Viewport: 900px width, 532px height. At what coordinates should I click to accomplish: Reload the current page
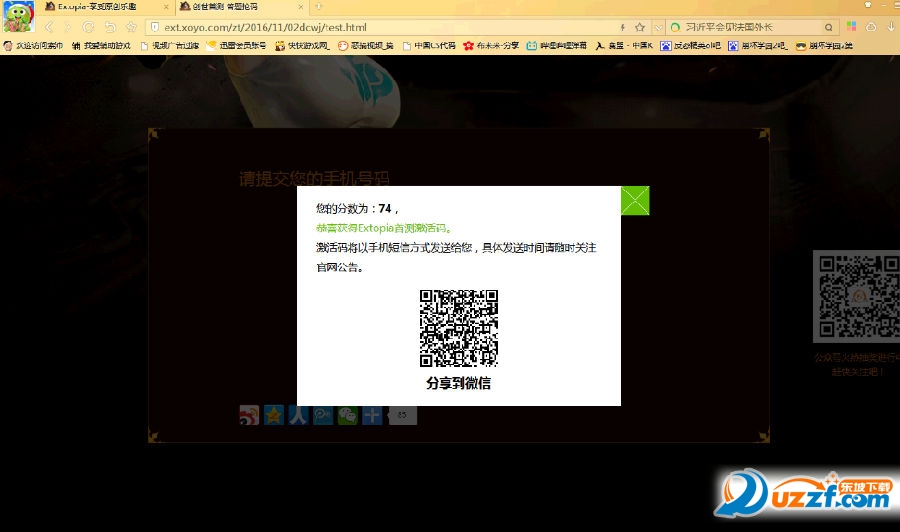pos(88,27)
